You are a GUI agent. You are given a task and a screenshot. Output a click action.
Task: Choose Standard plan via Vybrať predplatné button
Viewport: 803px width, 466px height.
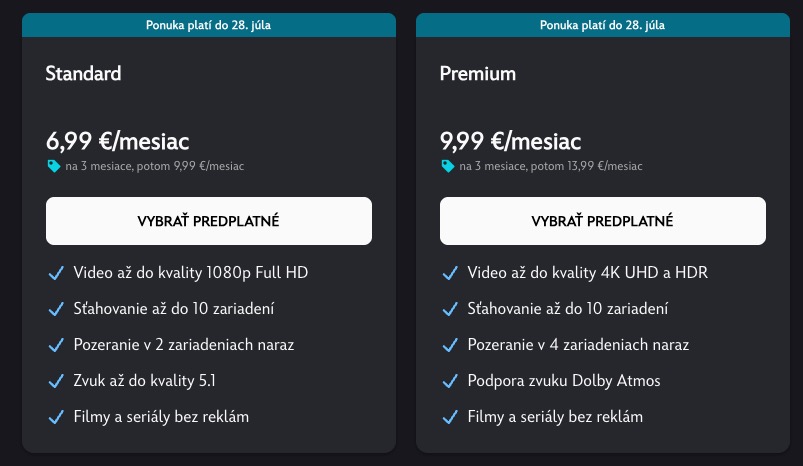point(209,221)
